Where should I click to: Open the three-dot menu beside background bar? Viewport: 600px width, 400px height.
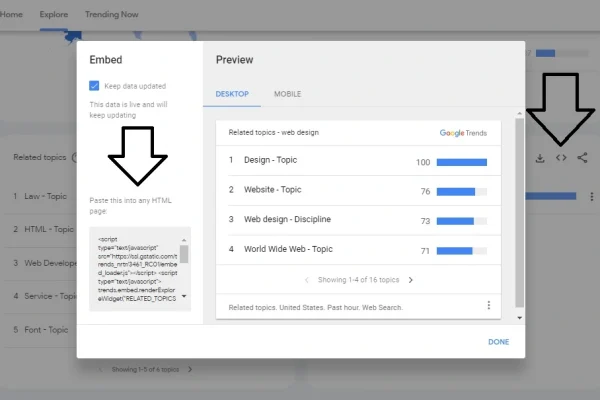(x=592, y=196)
